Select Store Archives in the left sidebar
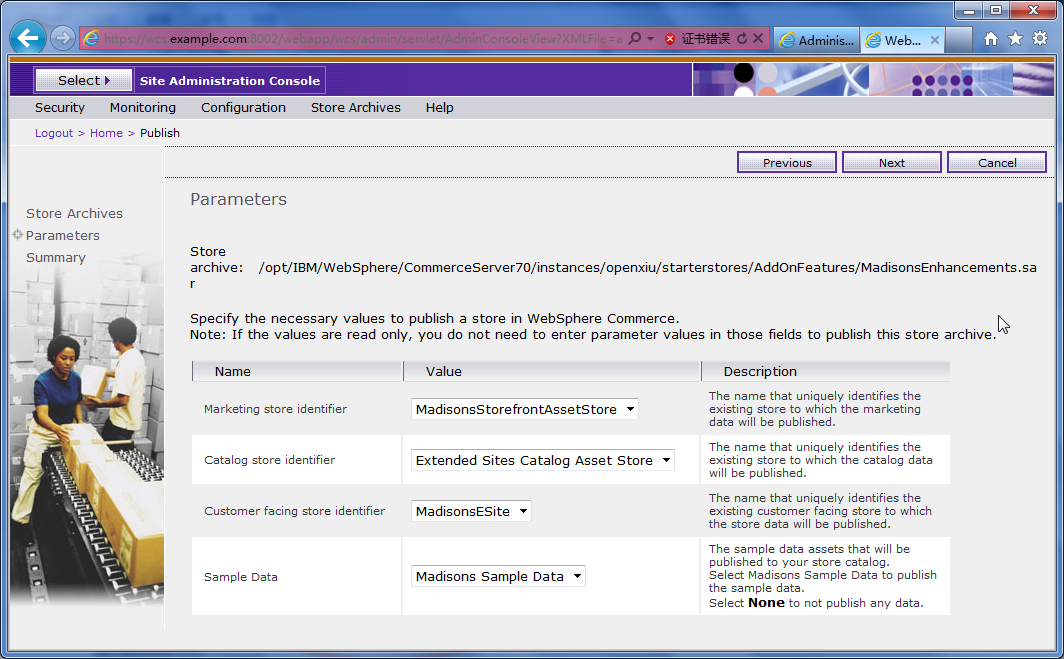The height and width of the screenshot is (659, 1064). point(75,213)
